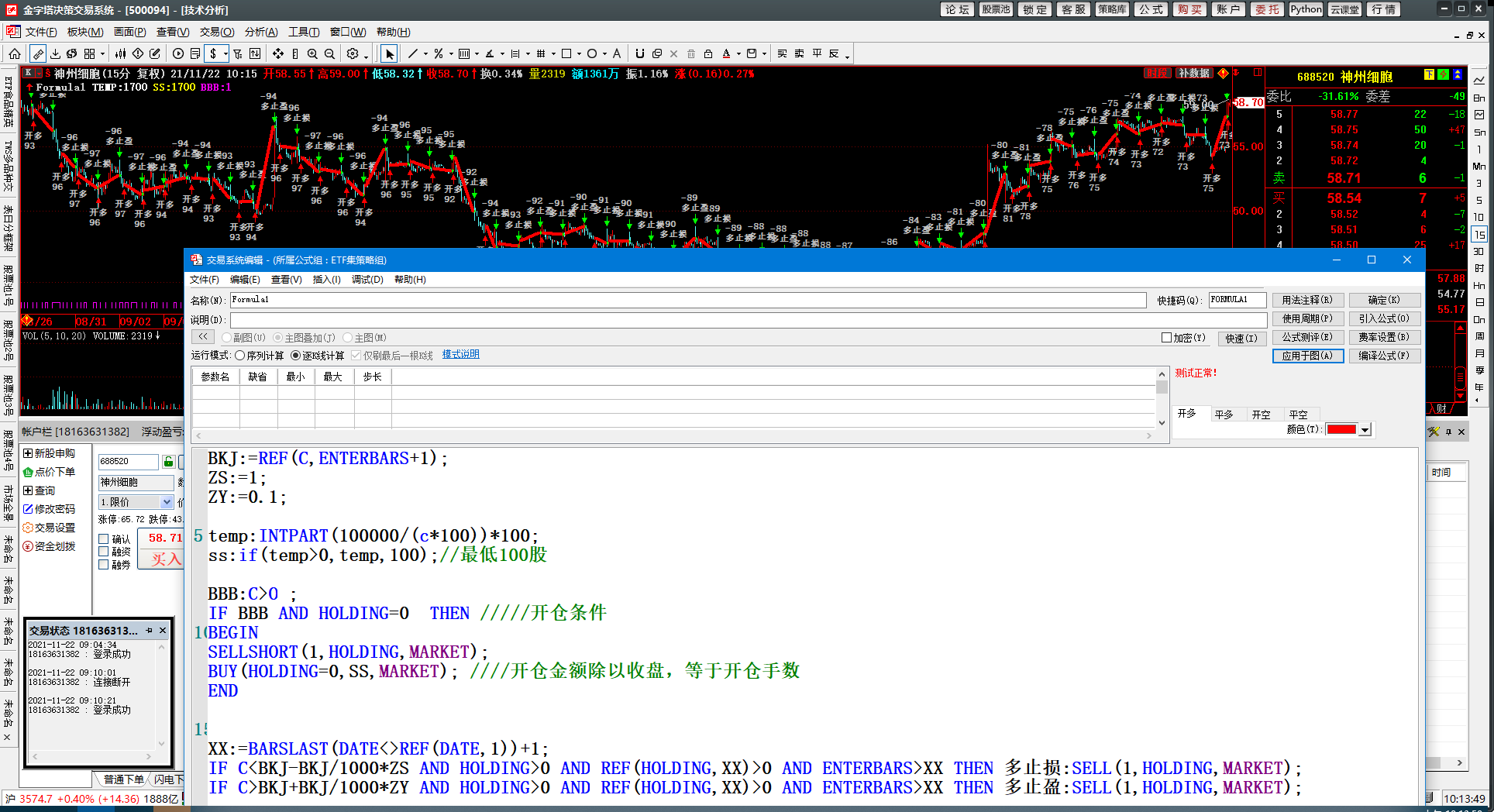1494x812 pixels.
Task: Click the stock code 688520 input field
Action: point(128,461)
